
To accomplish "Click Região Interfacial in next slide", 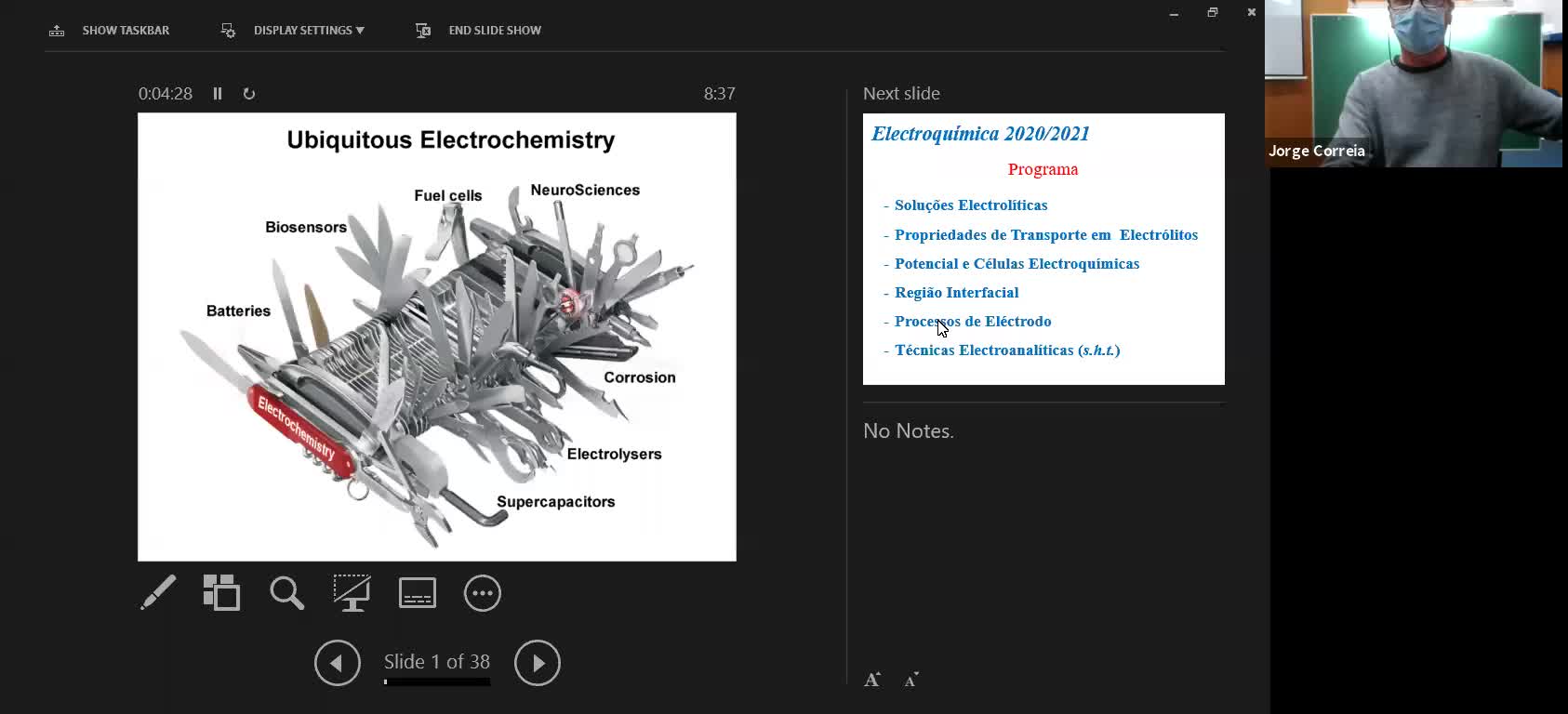I will (957, 293).
